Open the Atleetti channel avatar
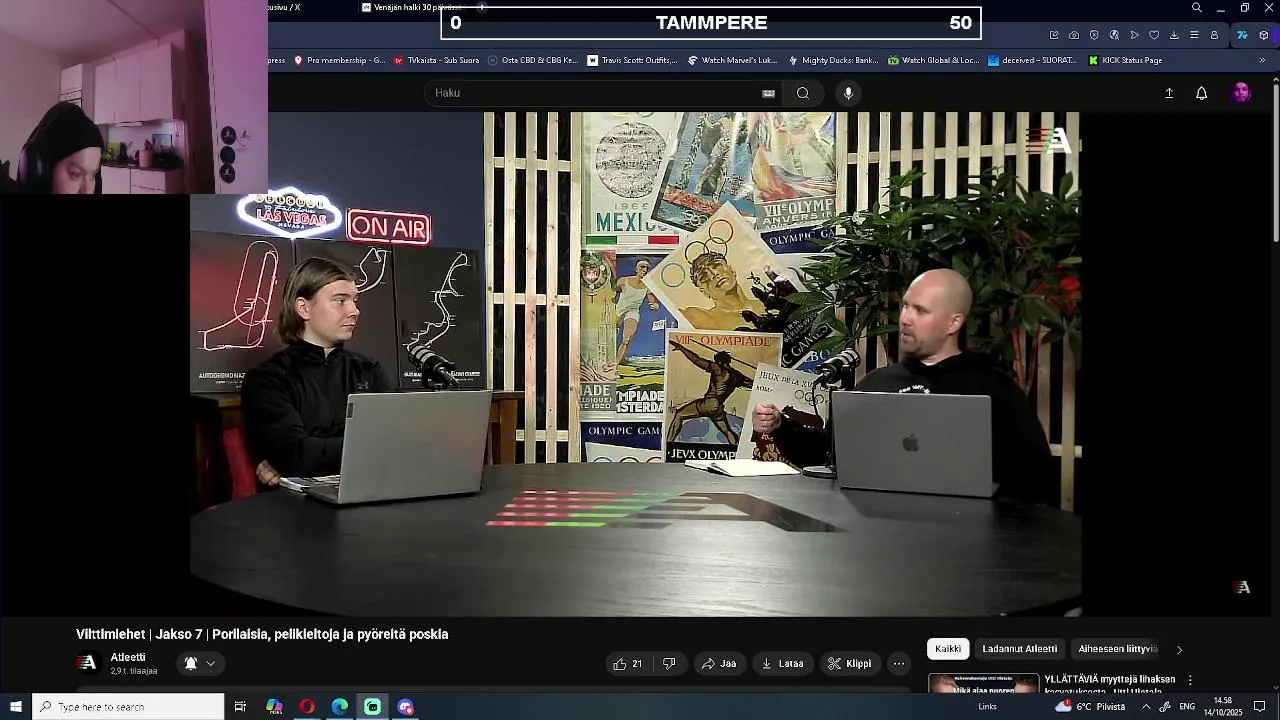Image resolution: width=1280 pixels, height=720 pixels. coord(88,663)
